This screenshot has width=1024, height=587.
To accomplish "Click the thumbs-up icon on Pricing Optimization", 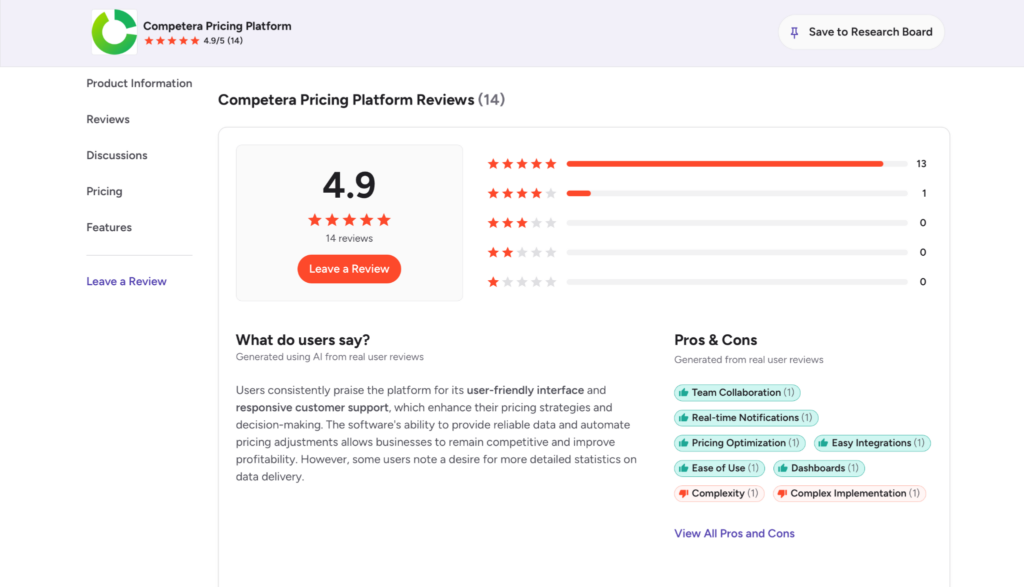I will click(683, 443).
